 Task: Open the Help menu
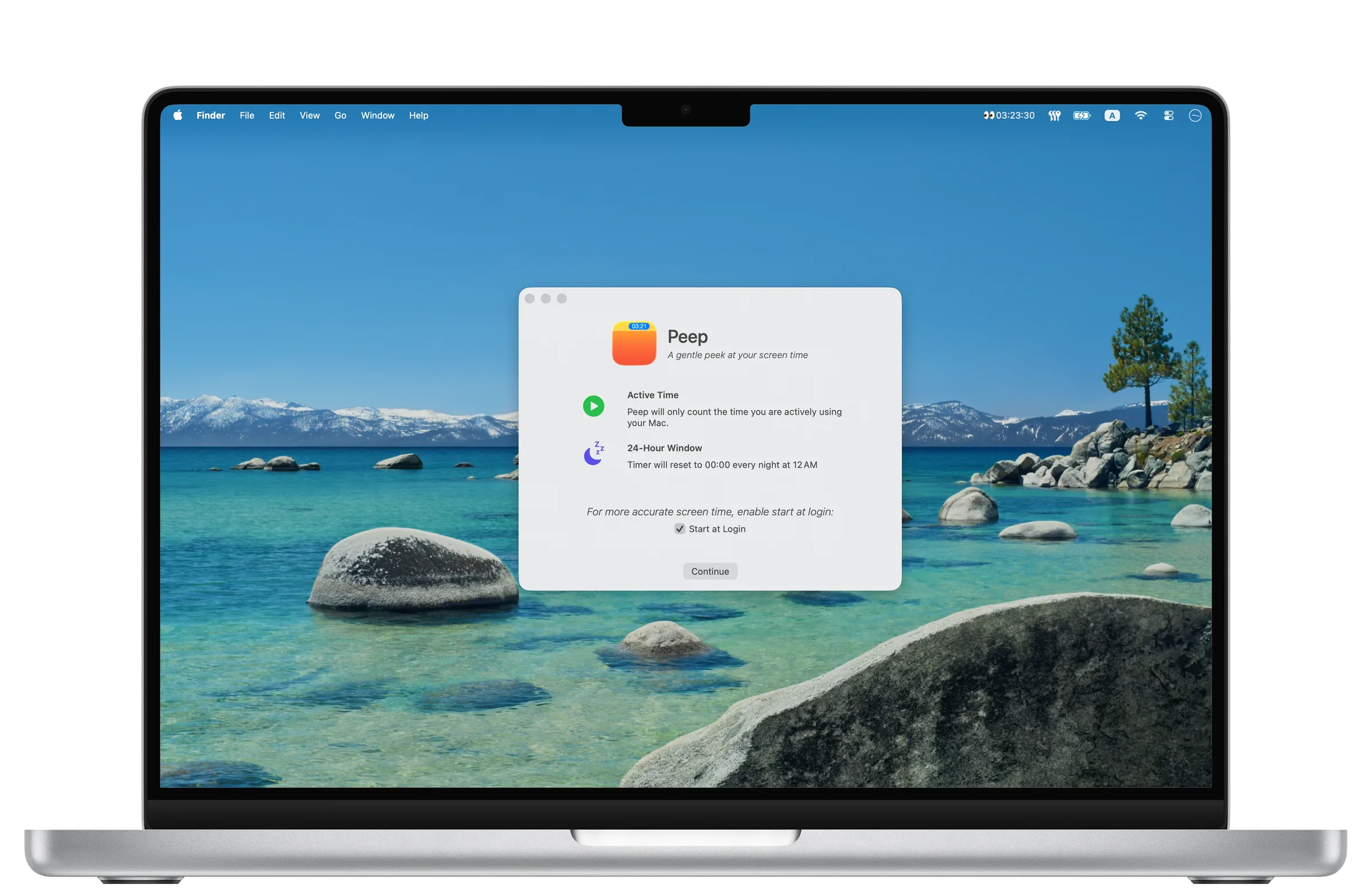[x=418, y=116]
